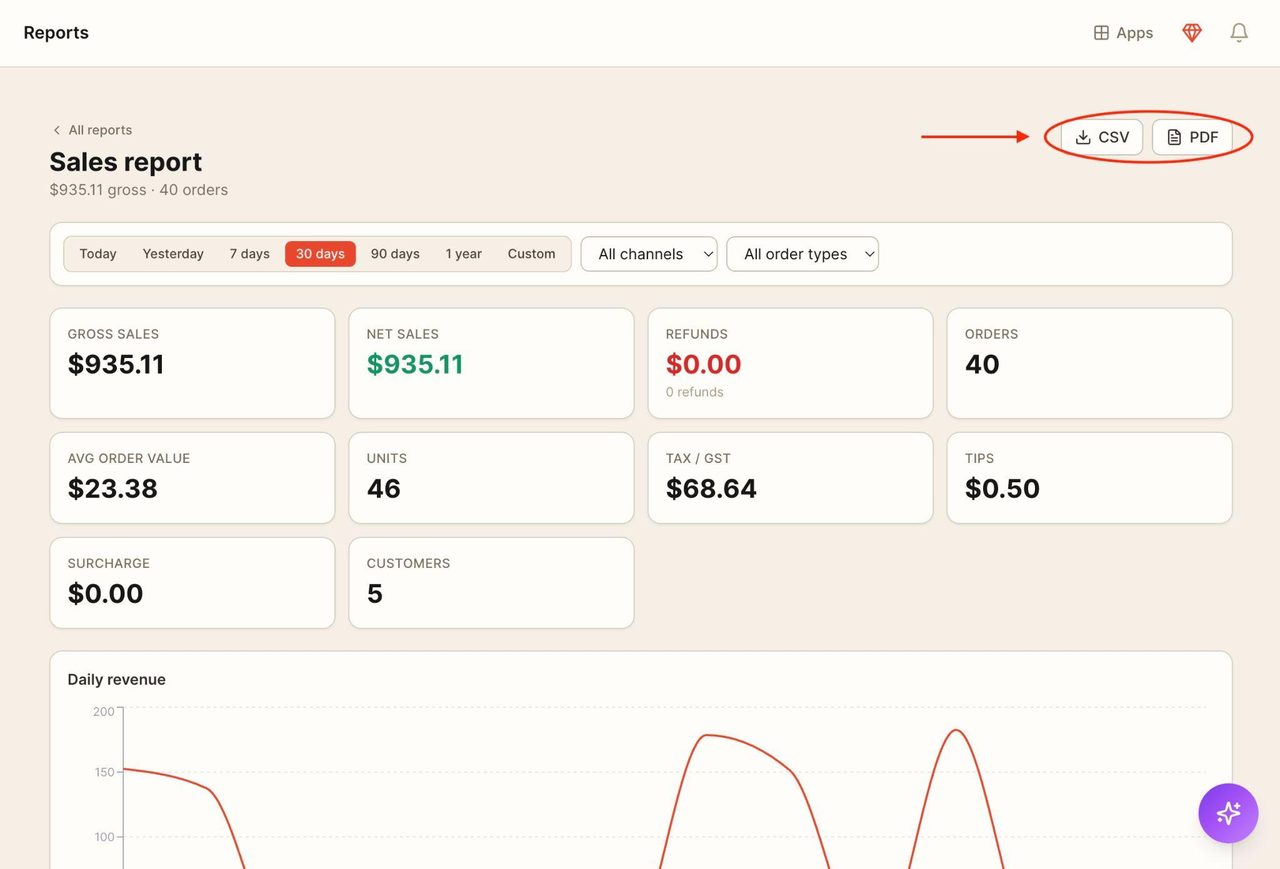Click the Orders card showing 40

[1089, 363]
